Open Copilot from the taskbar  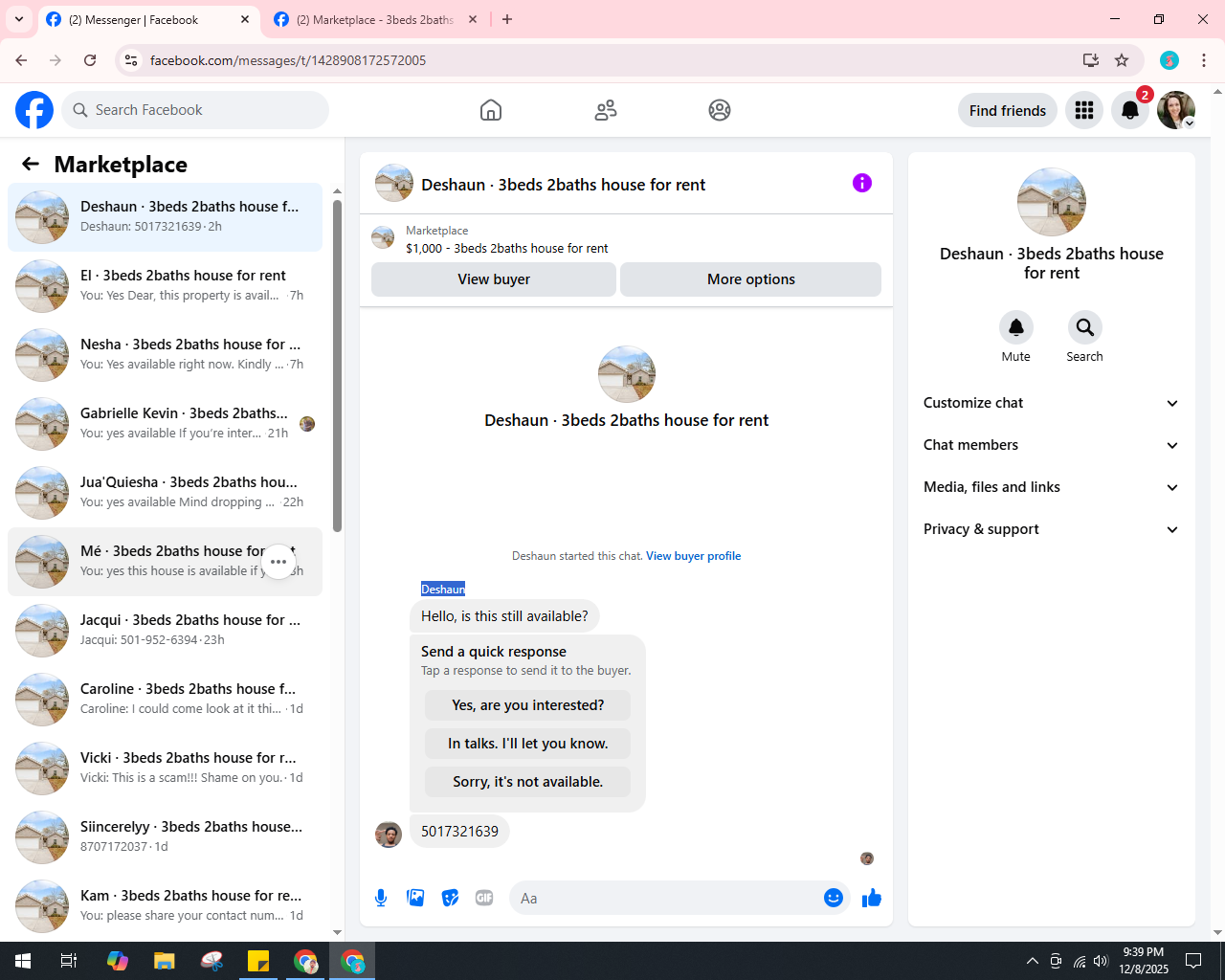point(118,961)
